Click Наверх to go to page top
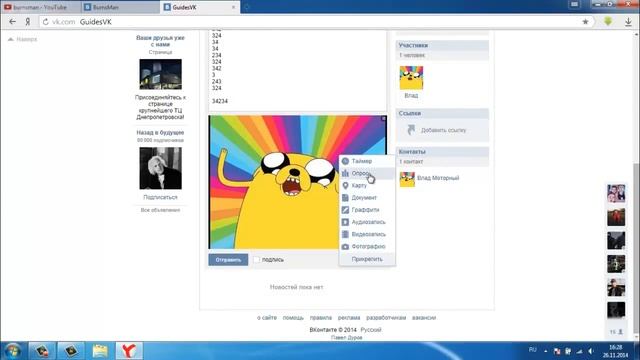The width and height of the screenshot is (640, 360). click(23, 39)
